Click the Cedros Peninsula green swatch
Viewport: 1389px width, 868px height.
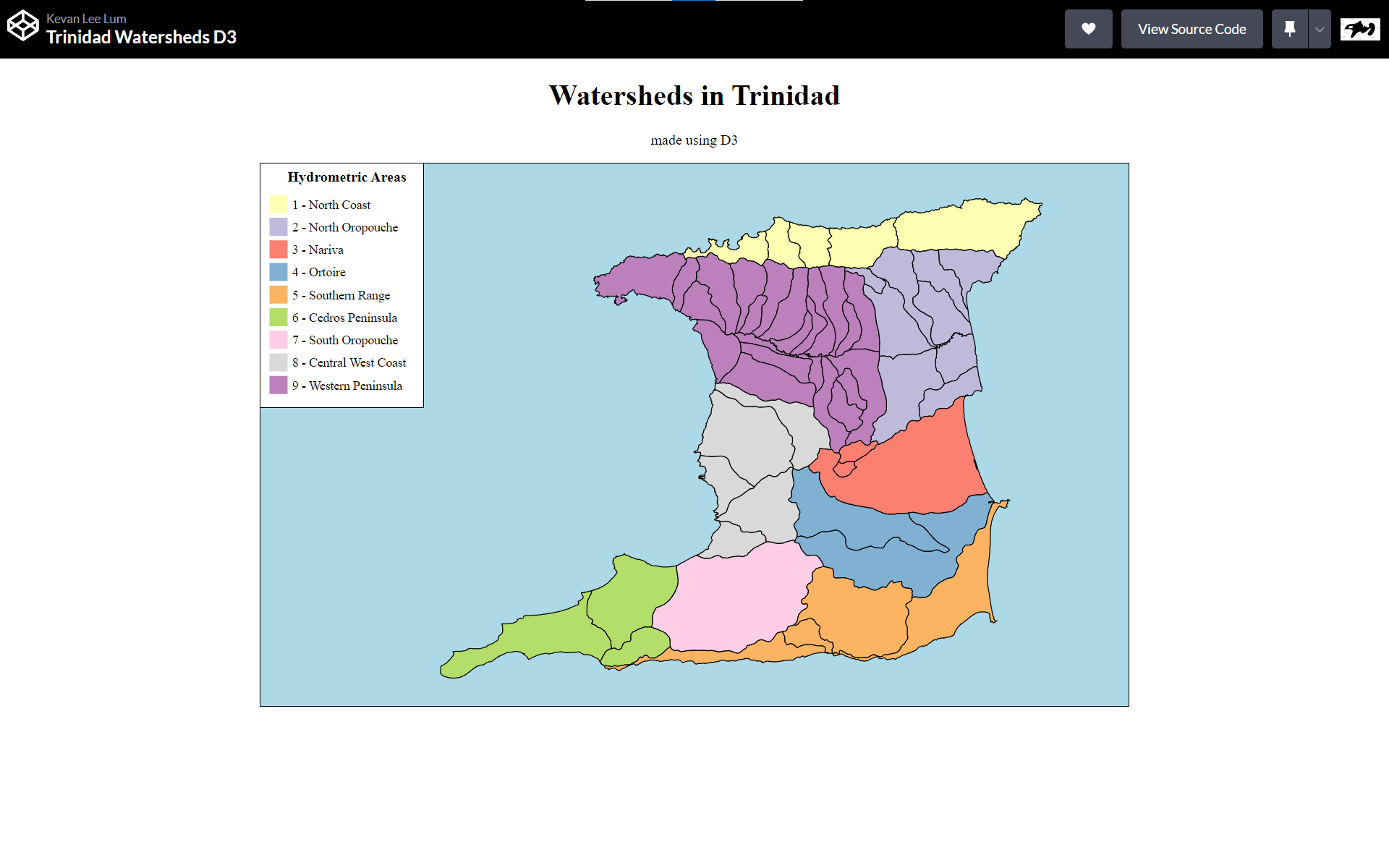coord(279,317)
